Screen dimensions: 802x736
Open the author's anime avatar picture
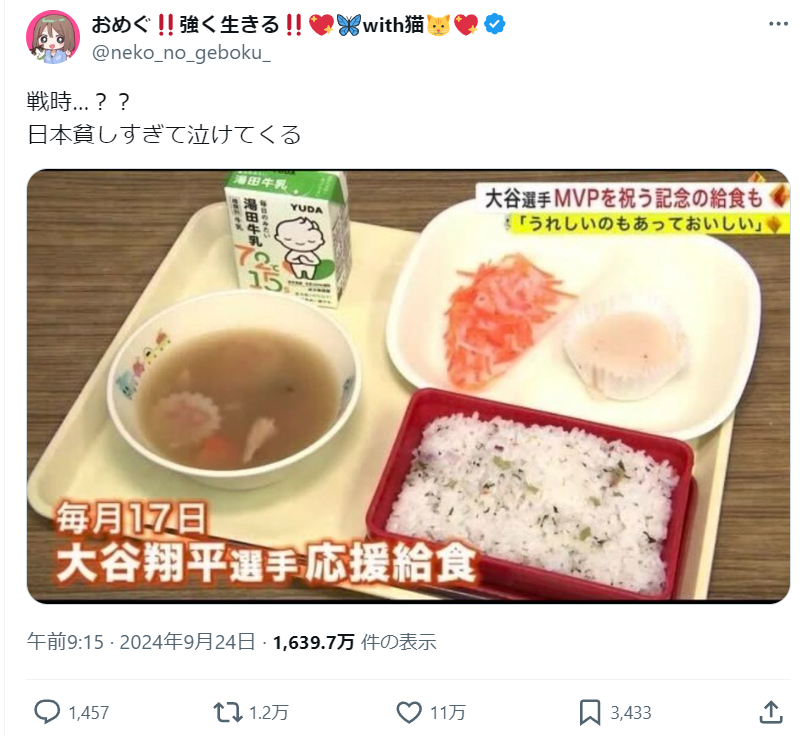[x=53, y=37]
